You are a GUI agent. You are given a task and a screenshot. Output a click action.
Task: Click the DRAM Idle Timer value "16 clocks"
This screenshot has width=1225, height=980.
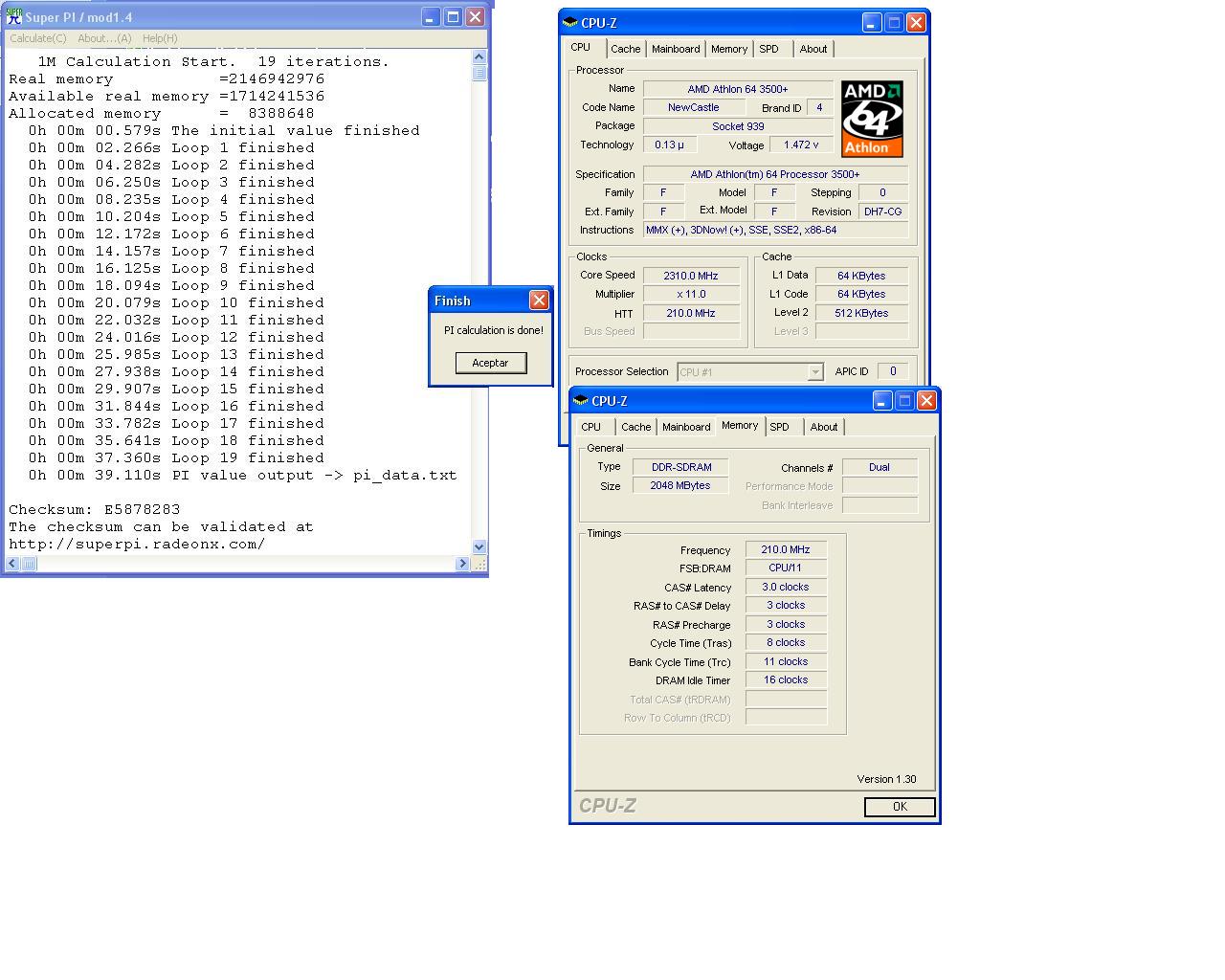tap(786, 679)
